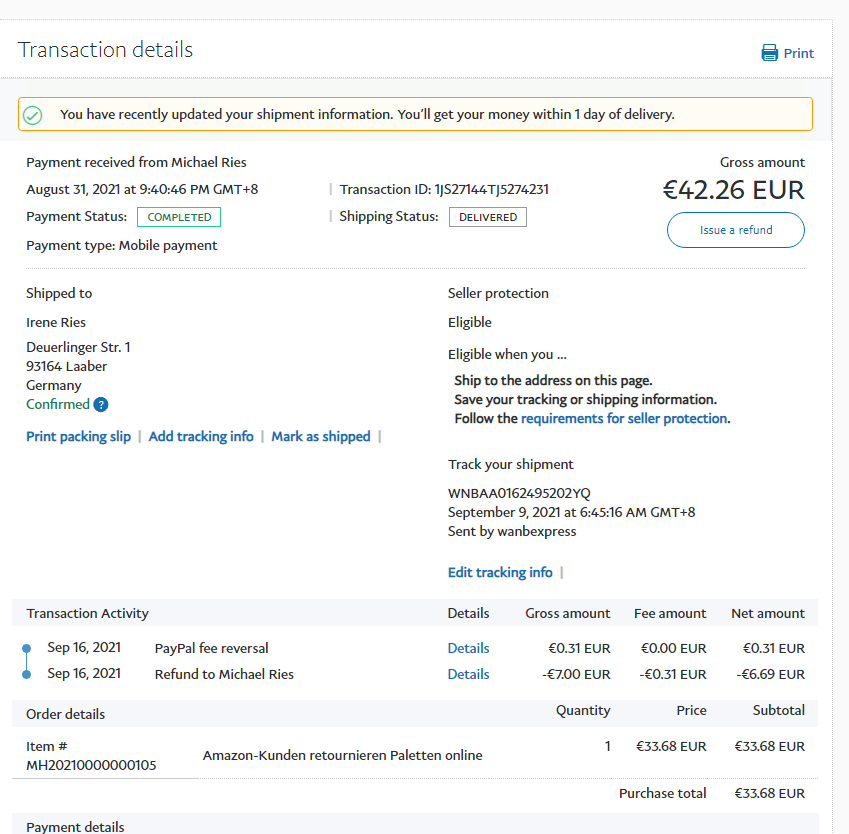849x834 pixels.
Task: Click the tracking number WNBAA0162495202YQ
Action: pos(519,493)
